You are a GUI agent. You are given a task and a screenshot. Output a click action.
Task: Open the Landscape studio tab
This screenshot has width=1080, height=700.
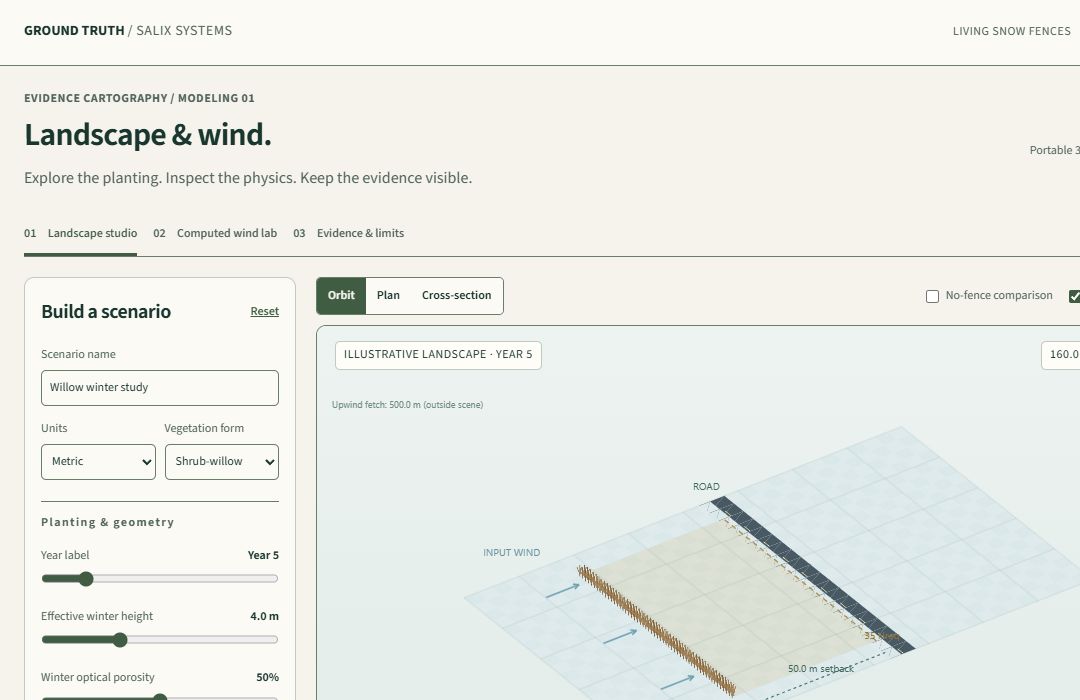click(x=81, y=234)
